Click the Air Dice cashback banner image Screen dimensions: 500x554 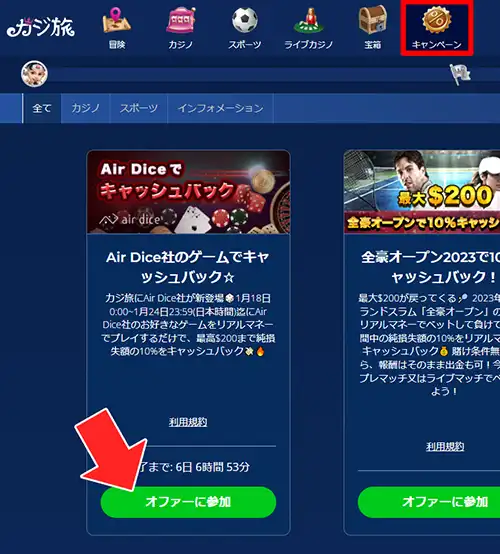[188, 192]
